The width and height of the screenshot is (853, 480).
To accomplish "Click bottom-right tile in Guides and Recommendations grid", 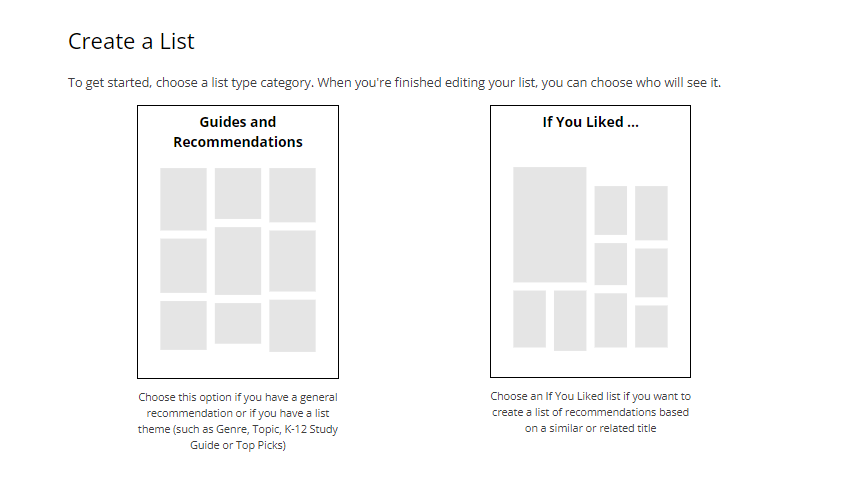I will coord(292,325).
